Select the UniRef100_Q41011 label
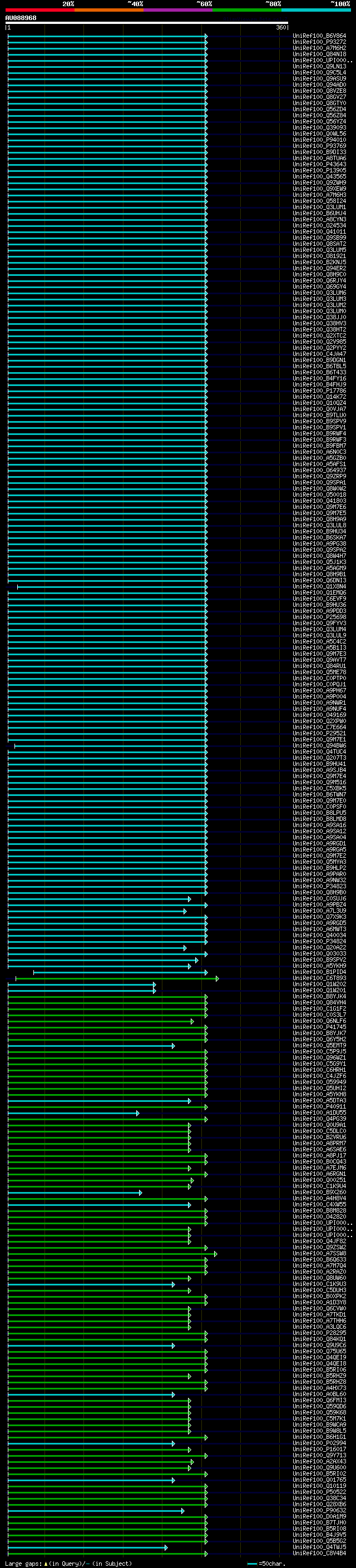The height and width of the screenshot is (1568, 356). (319, 232)
